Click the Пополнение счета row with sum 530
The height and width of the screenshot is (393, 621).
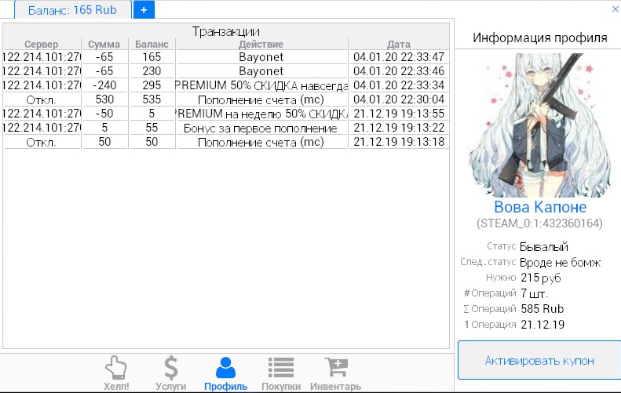tap(226, 99)
